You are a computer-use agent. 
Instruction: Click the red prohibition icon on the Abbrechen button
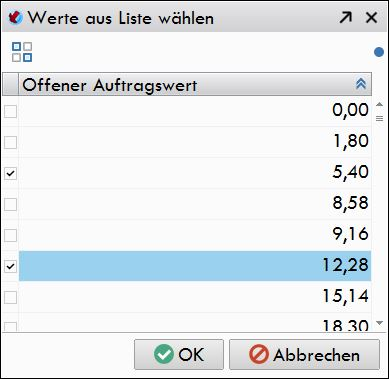[258, 354]
